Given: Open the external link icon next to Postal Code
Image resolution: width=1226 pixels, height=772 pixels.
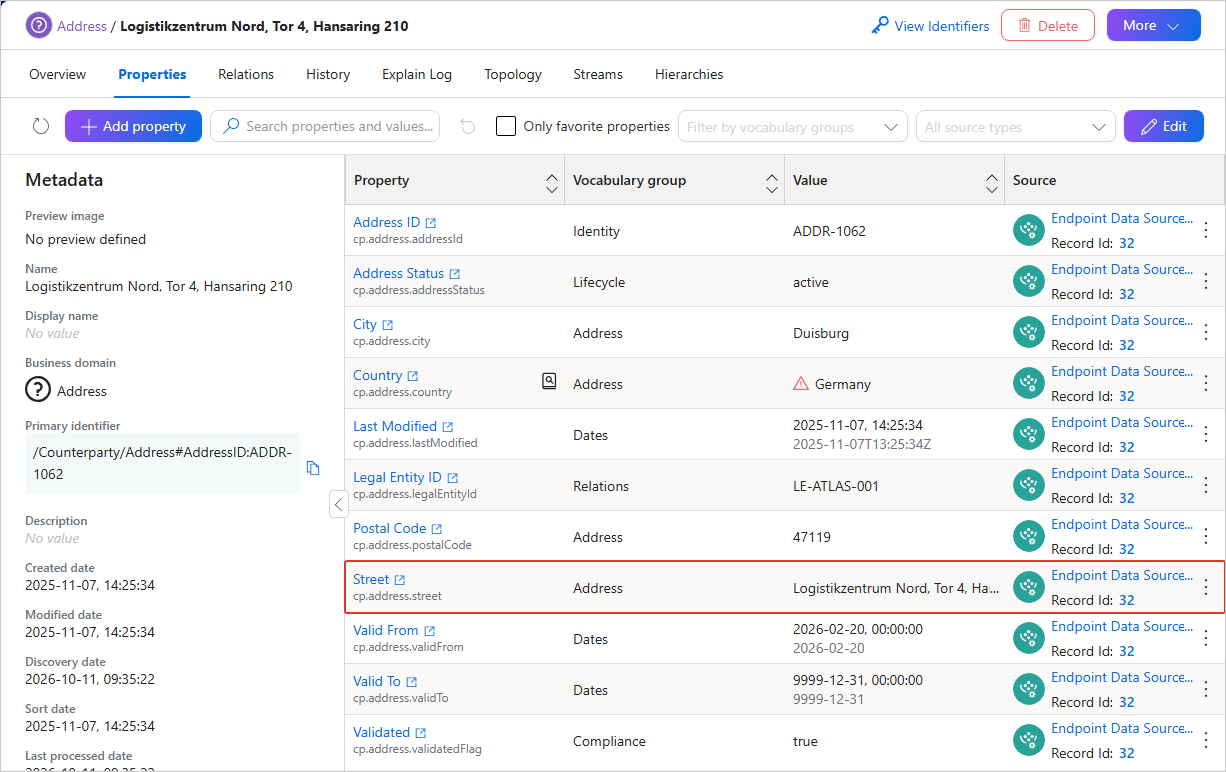Looking at the screenshot, I should [x=437, y=529].
